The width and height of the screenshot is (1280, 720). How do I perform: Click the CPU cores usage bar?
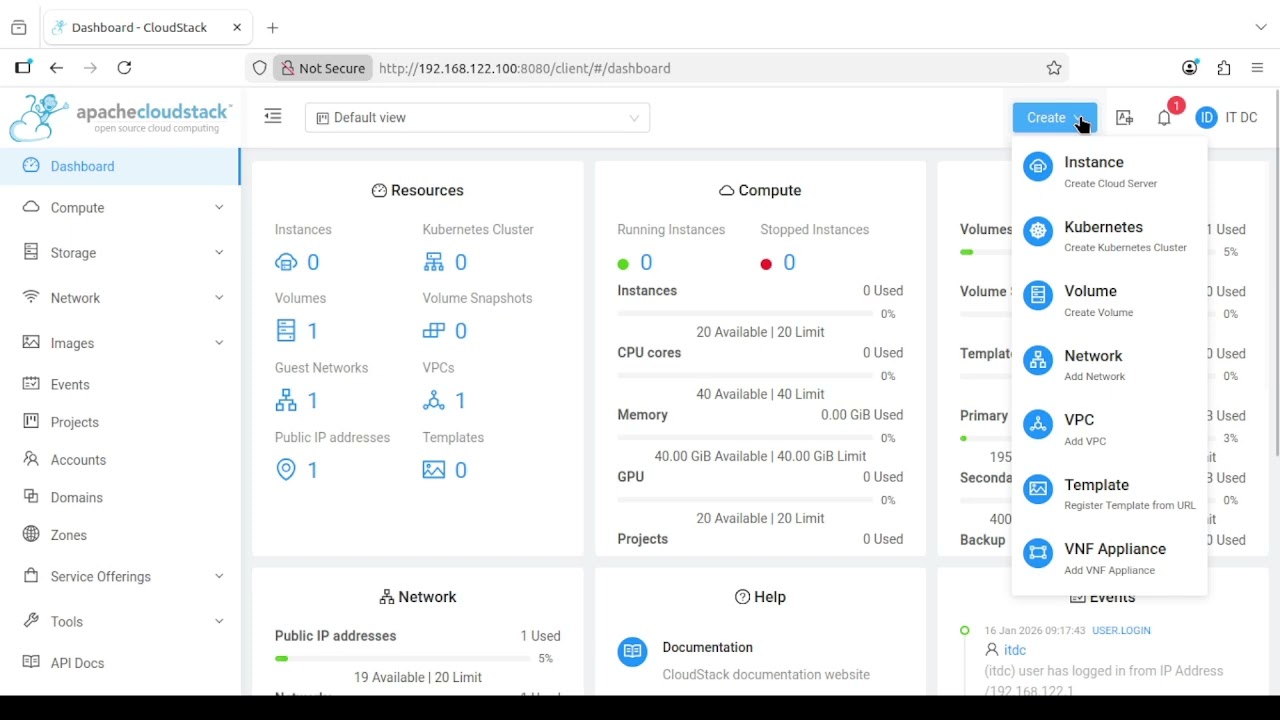click(x=745, y=376)
